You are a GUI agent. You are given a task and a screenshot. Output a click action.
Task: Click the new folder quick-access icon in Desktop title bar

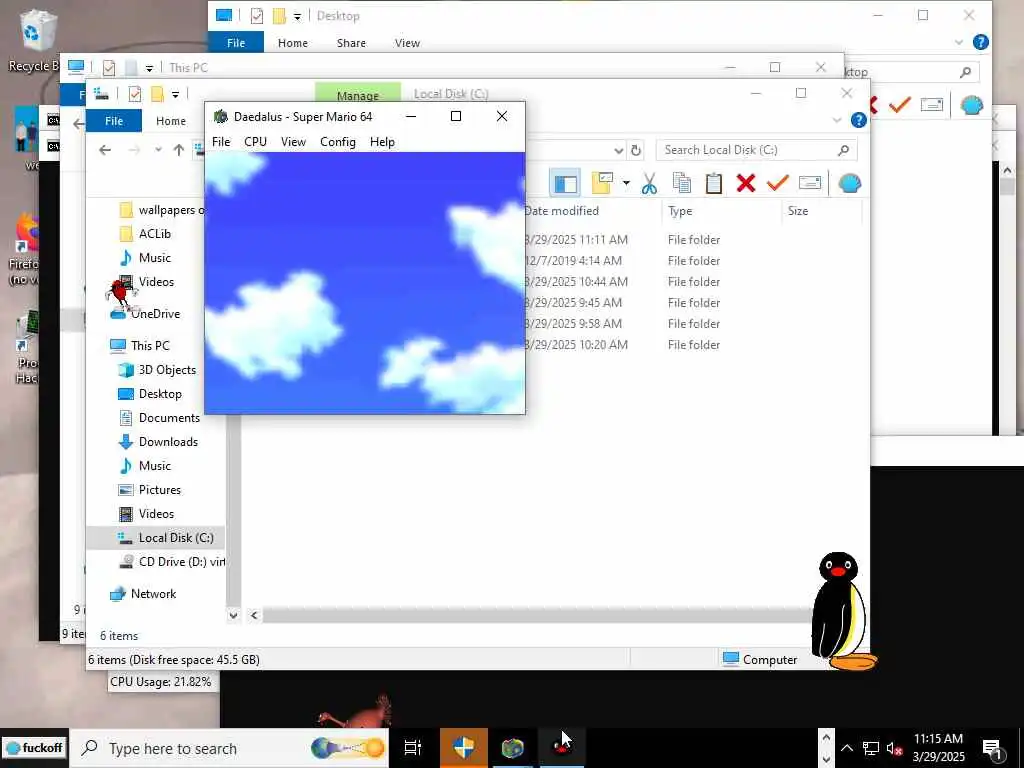(x=280, y=16)
